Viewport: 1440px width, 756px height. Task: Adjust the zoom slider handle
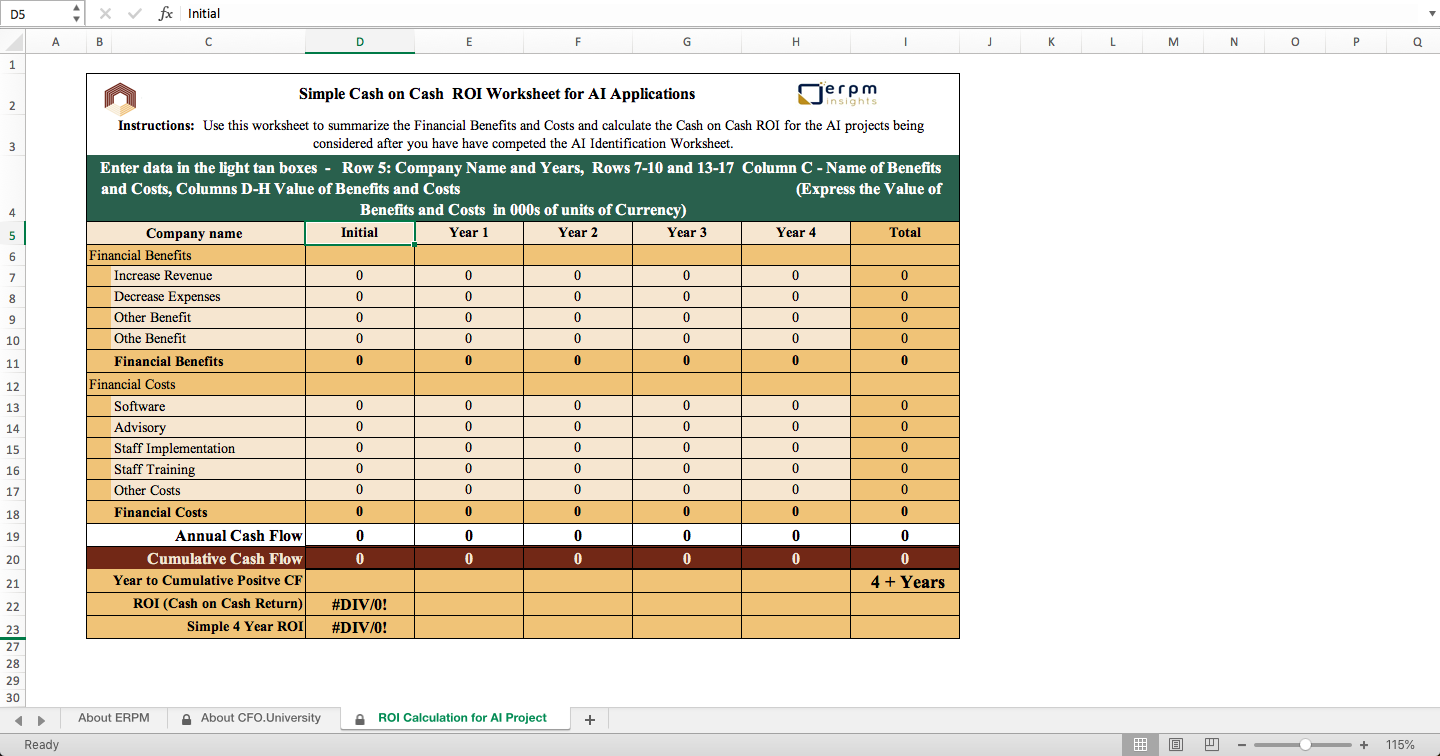tap(1305, 745)
